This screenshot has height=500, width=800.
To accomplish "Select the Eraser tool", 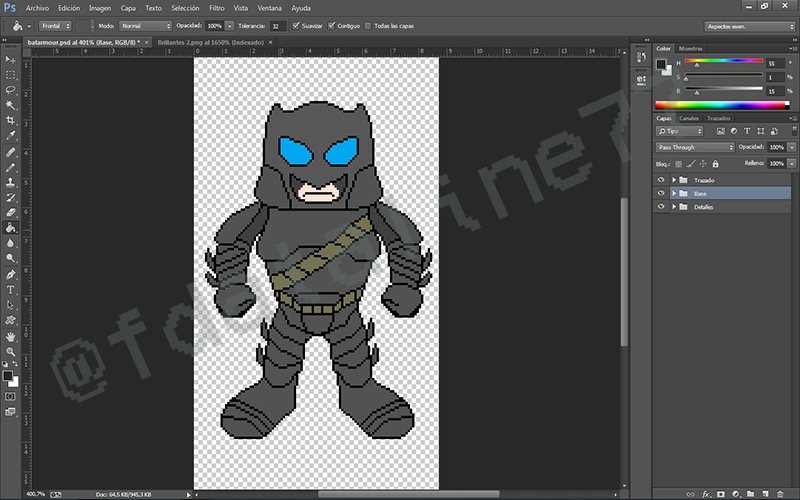I will 10,213.
